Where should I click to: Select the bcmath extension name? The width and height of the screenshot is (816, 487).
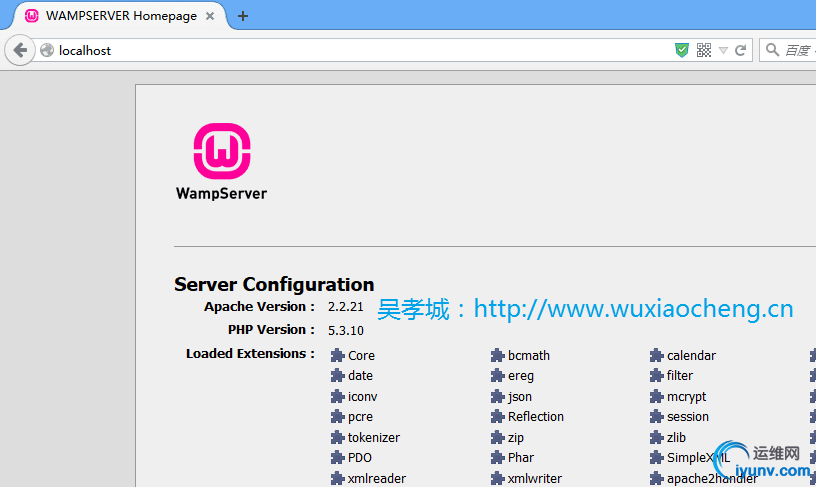[x=529, y=355]
